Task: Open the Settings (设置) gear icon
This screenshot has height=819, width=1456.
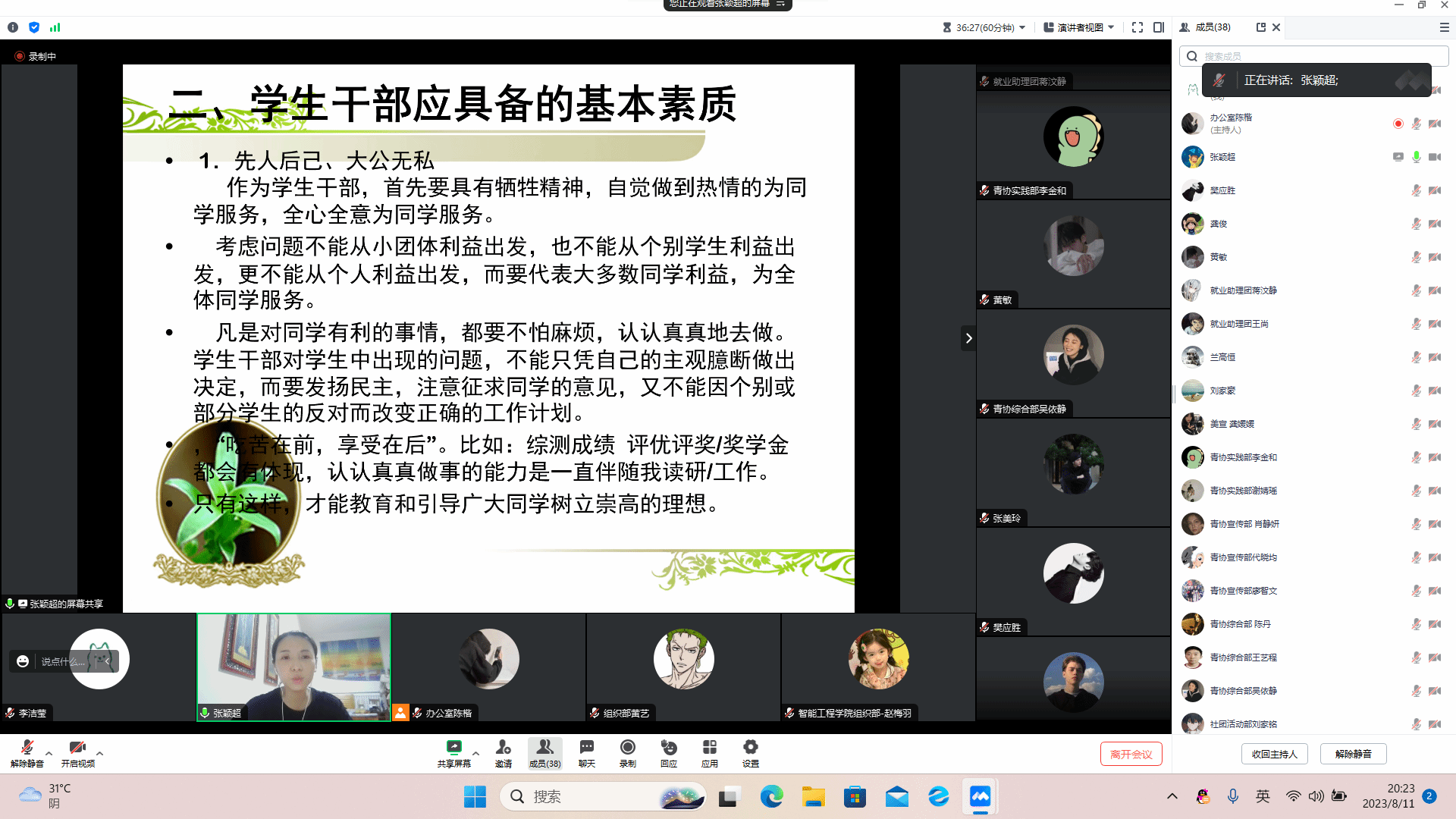Action: tap(750, 748)
